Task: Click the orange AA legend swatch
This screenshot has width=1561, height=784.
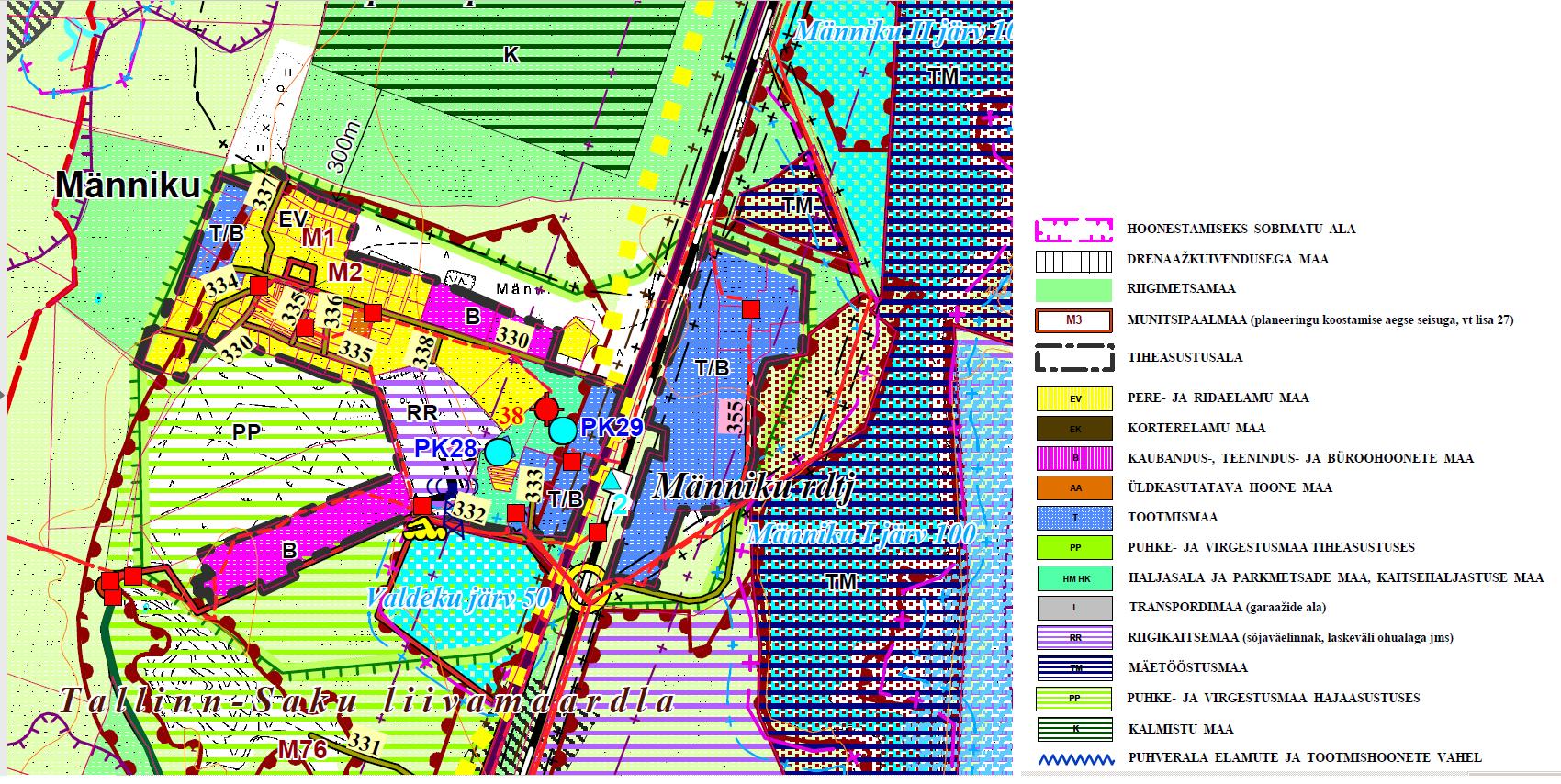Action: [x=1073, y=487]
